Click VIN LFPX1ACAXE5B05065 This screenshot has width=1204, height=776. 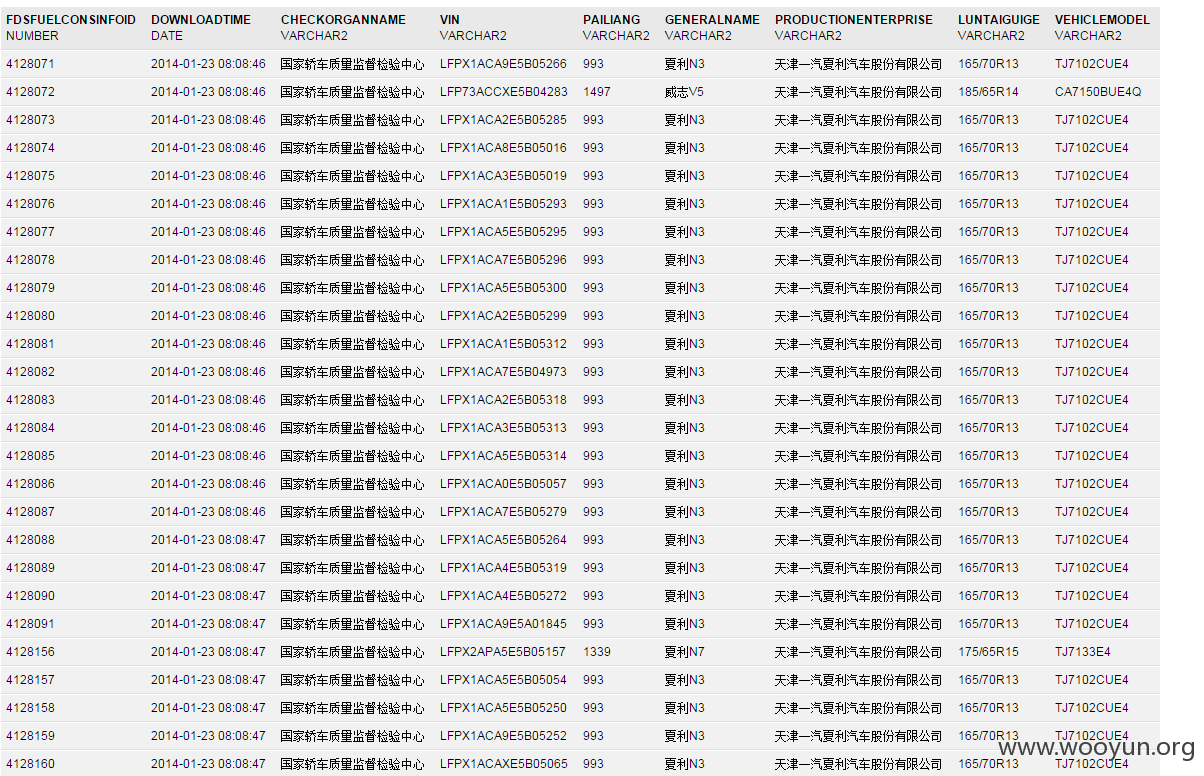[x=503, y=764]
